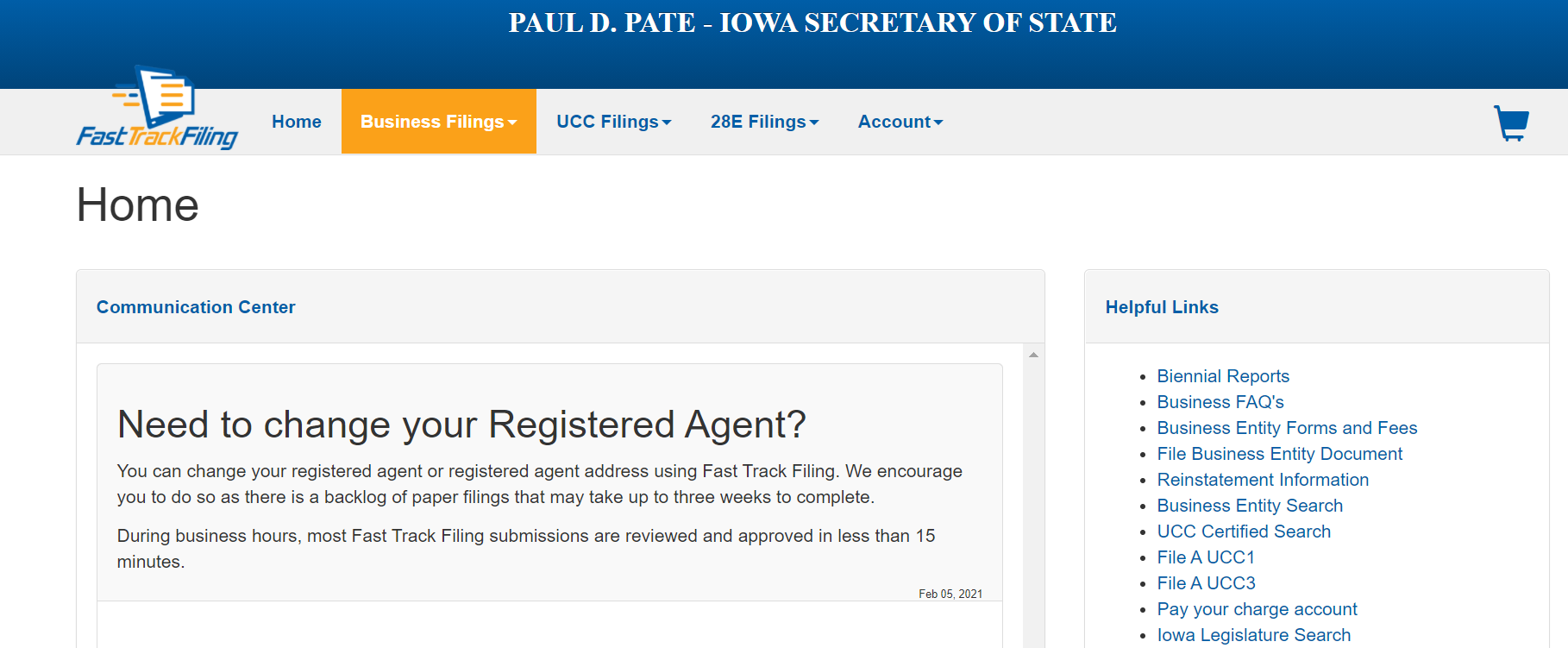Open the UCC Filings dropdown
The image size is (1568, 648).
point(613,122)
